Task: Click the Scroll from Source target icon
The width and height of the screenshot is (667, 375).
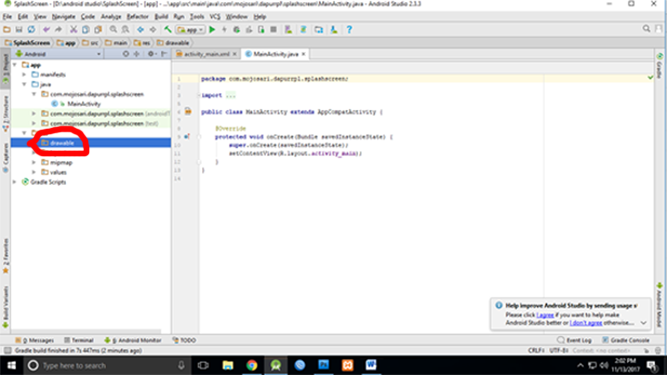Action: click(125, 54)
